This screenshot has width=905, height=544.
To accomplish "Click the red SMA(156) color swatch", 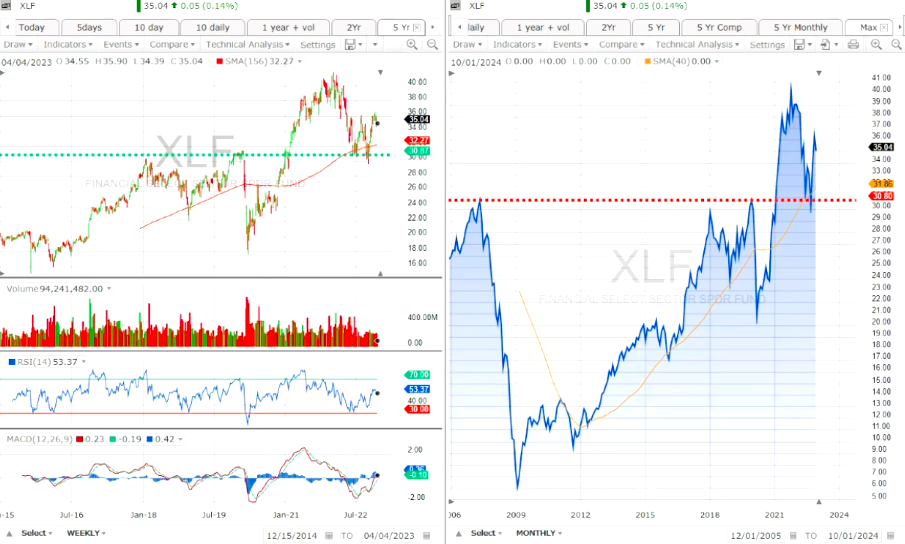I will click(219, 61).
